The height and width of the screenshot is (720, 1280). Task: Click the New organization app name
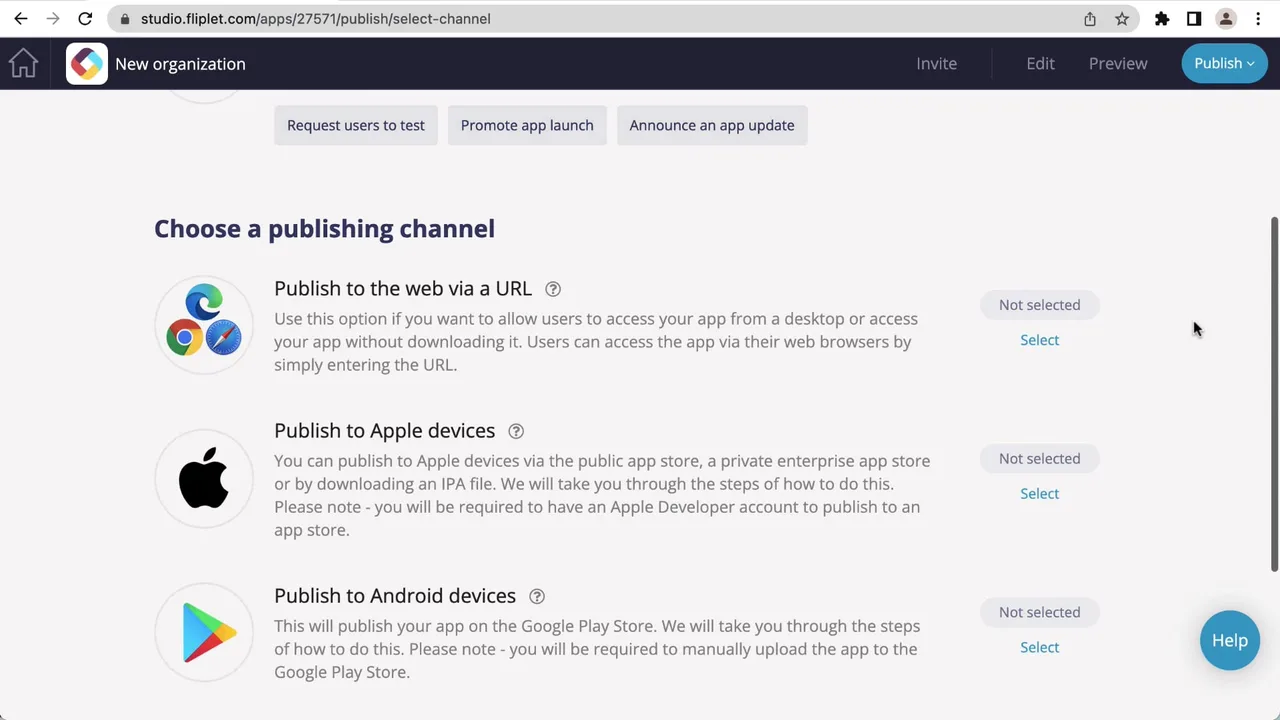pyautogui.click(x=180, y=64)
